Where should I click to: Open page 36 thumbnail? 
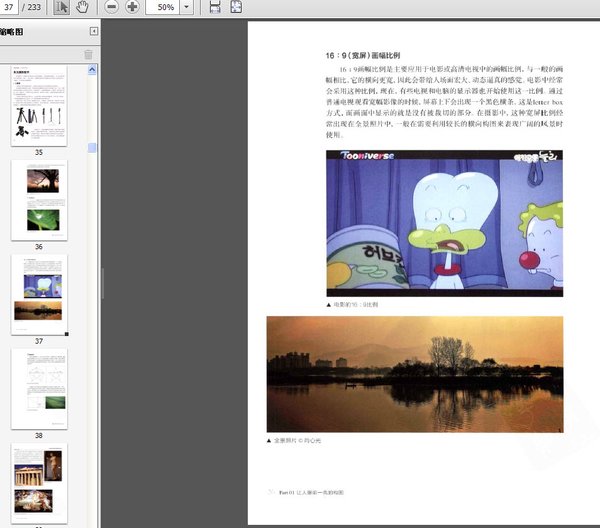pyautogui.click(x=39, y=200)
